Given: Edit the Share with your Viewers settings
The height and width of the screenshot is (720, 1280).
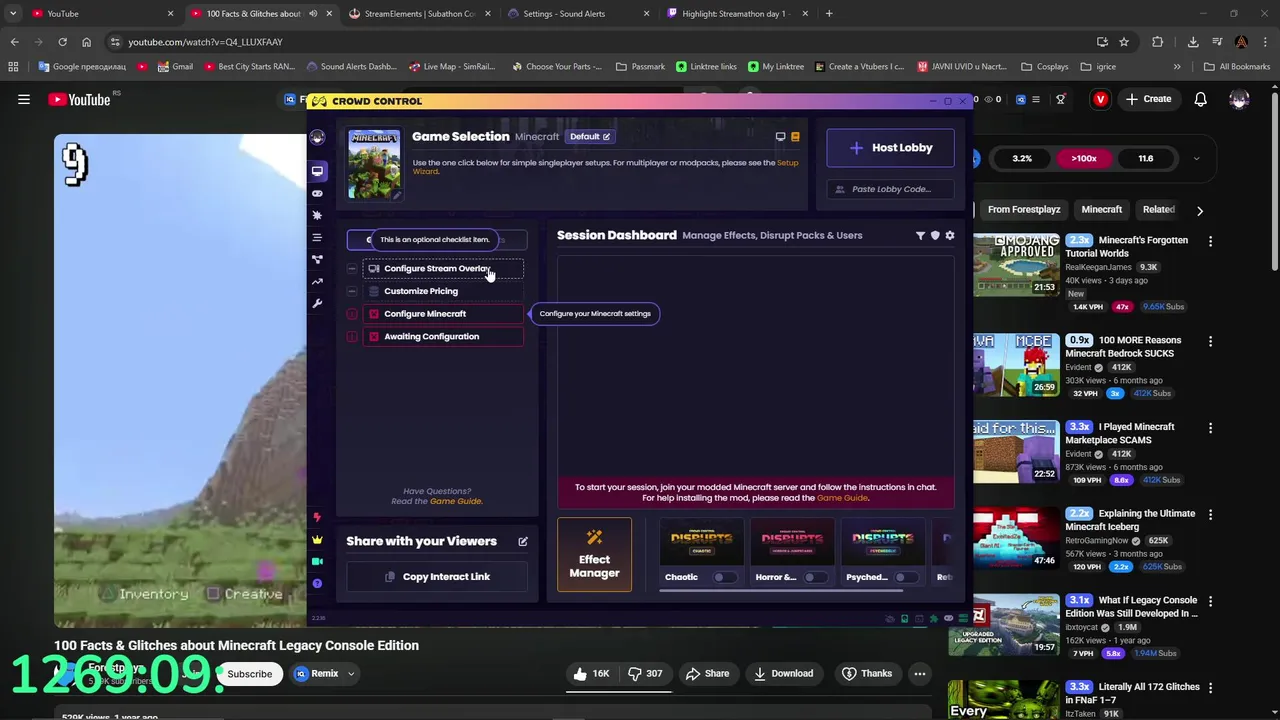Looking at the screenshot, I should [523, 542].
